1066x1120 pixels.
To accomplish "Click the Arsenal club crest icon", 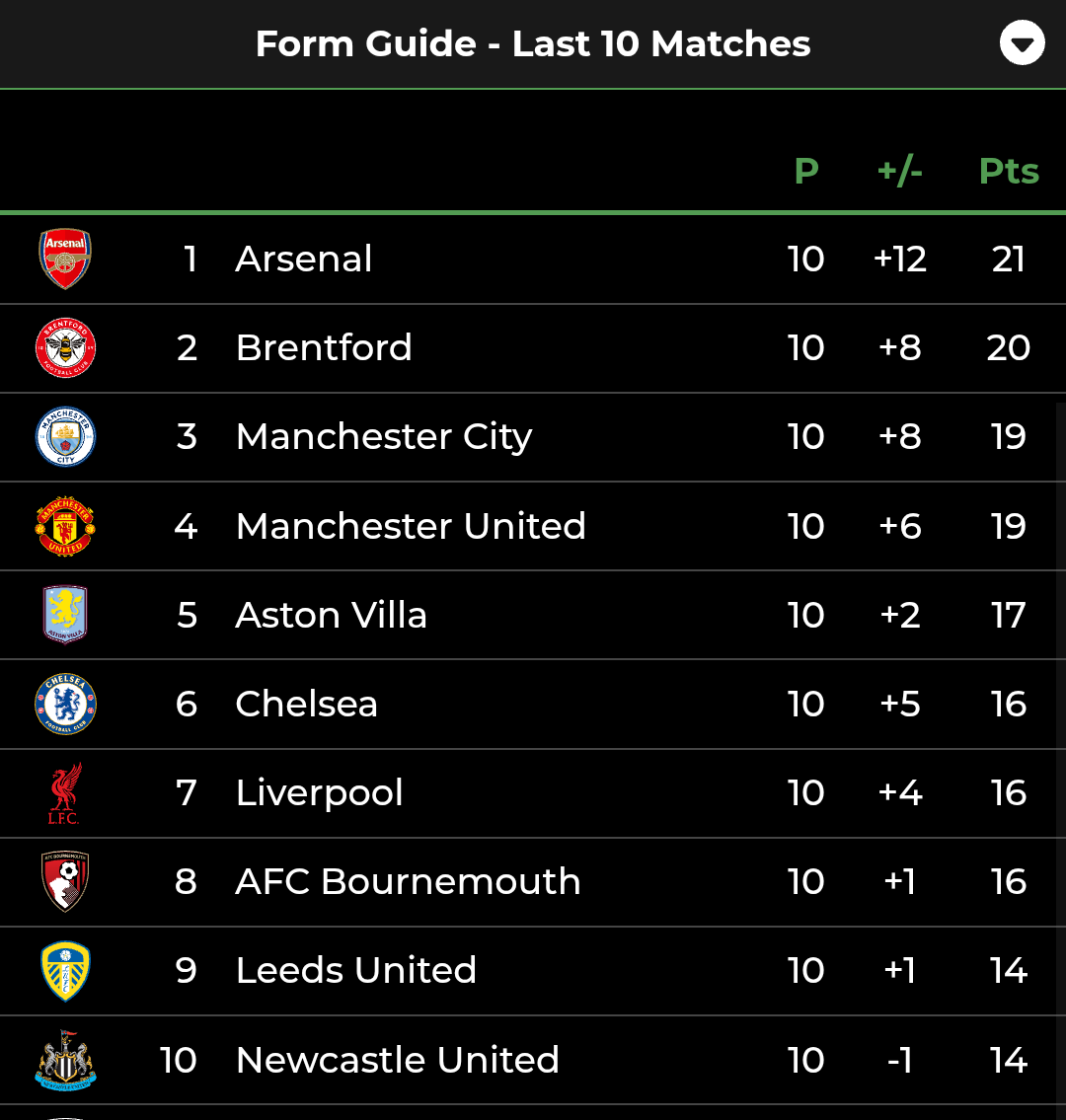I will (65, 259).
